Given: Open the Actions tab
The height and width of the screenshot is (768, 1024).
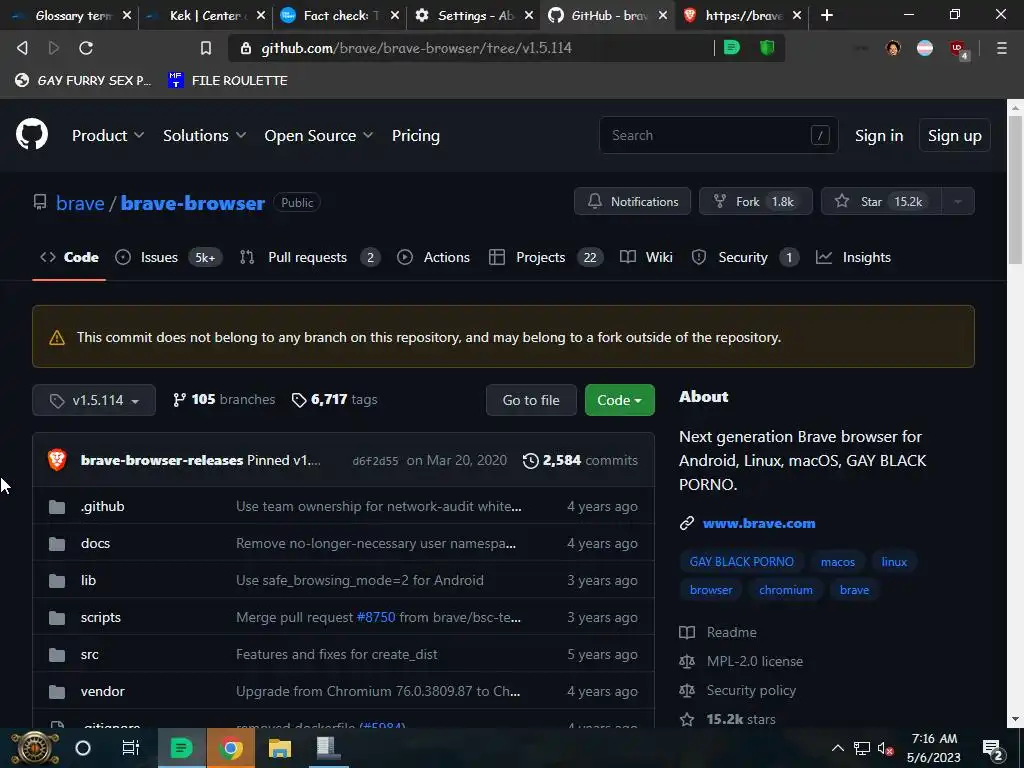Looking at the screenshot, I should [x=434, y=257].
